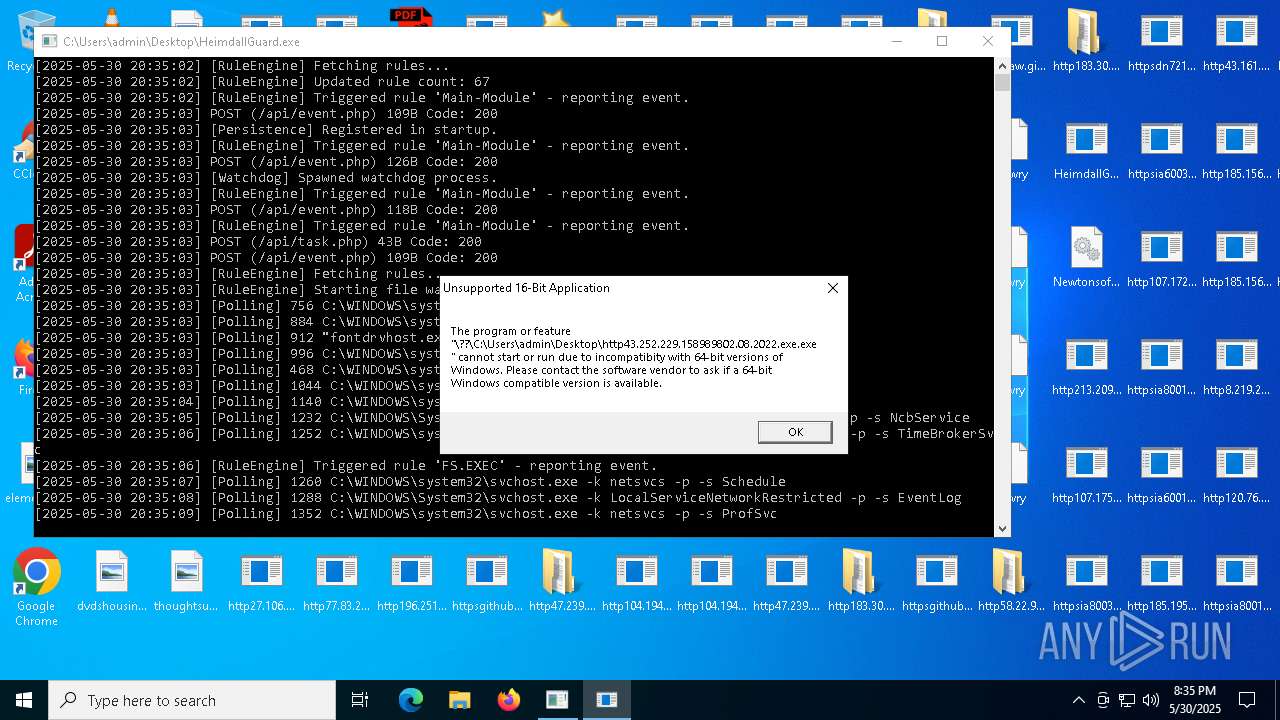Image resolution: width=1280 pixels, height=720 pixels.
Task: Open the network tray icon
Action: [1127, 700]
